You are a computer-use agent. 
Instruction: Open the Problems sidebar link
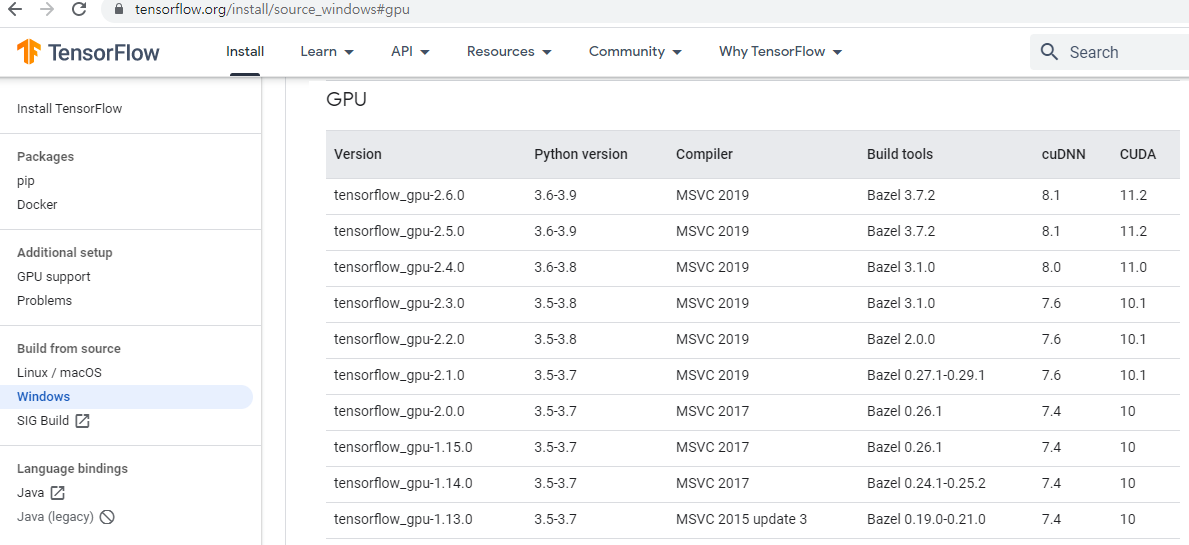pyautogui.click(x=45, y=300)
